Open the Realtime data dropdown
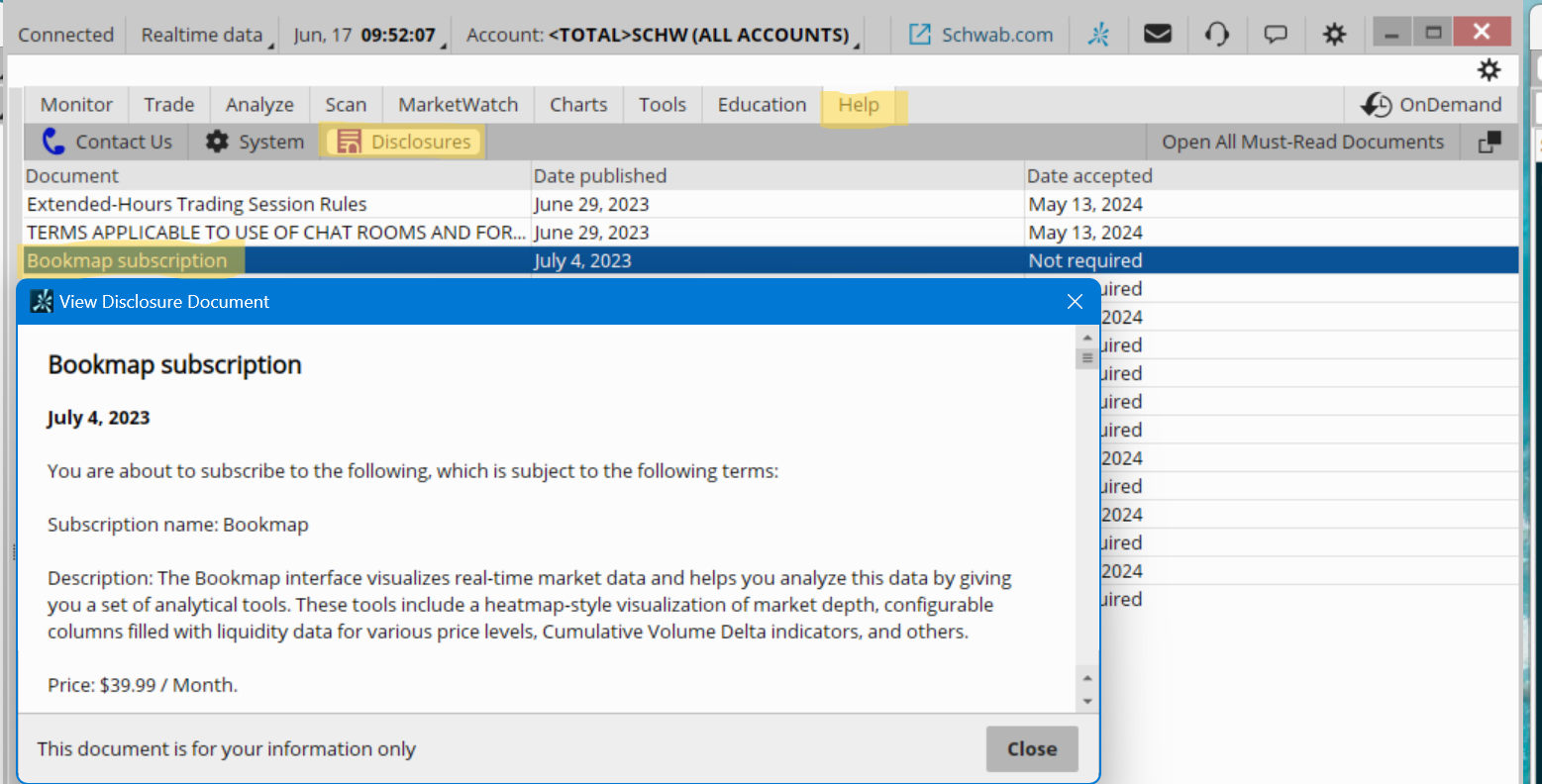1542x784 pixels. (x=206, y=35)
